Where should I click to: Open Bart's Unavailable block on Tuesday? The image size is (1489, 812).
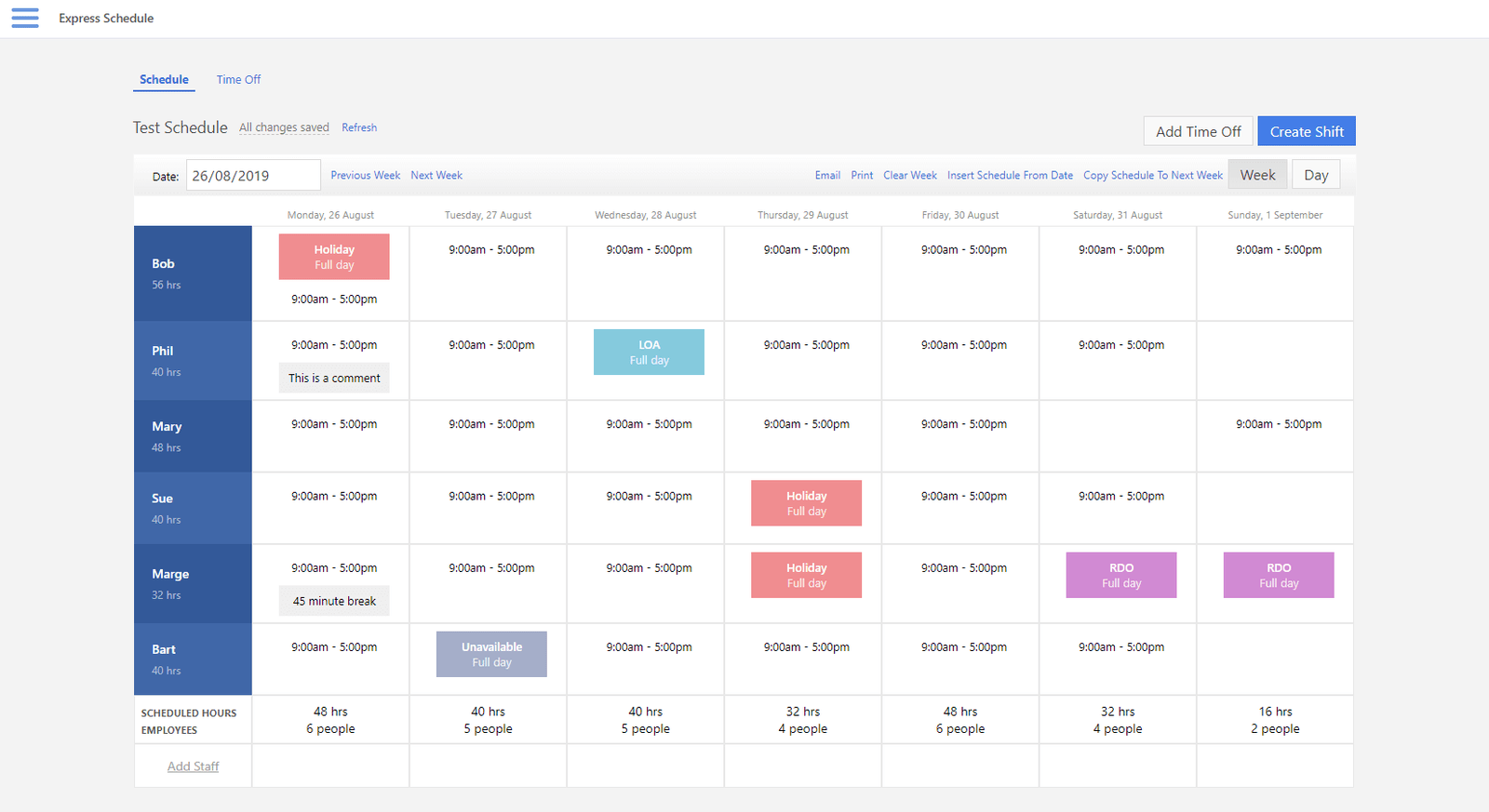click(x=491, y=654)
